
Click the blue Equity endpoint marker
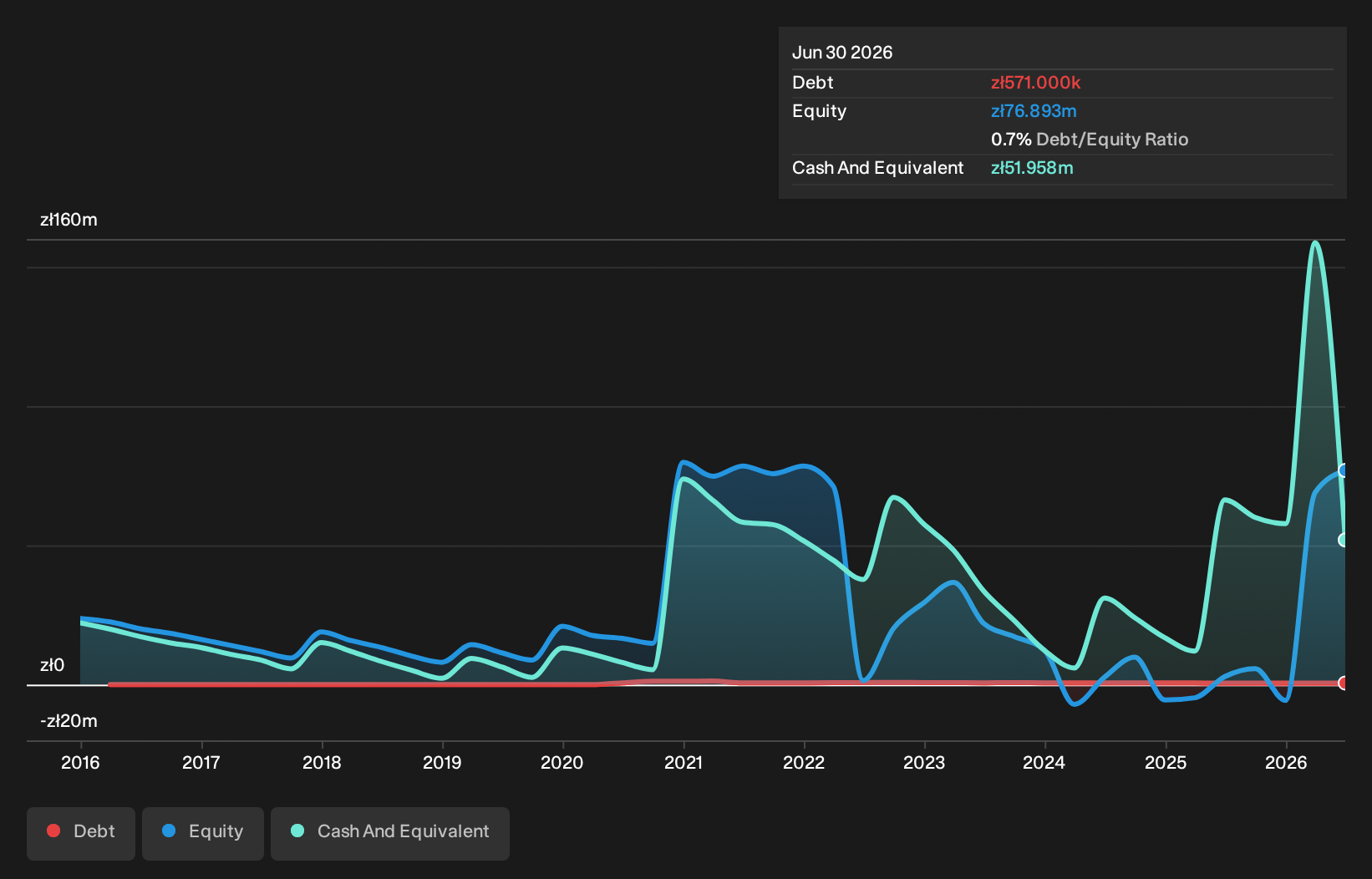pyautogui.click(x=1343, y=470)
